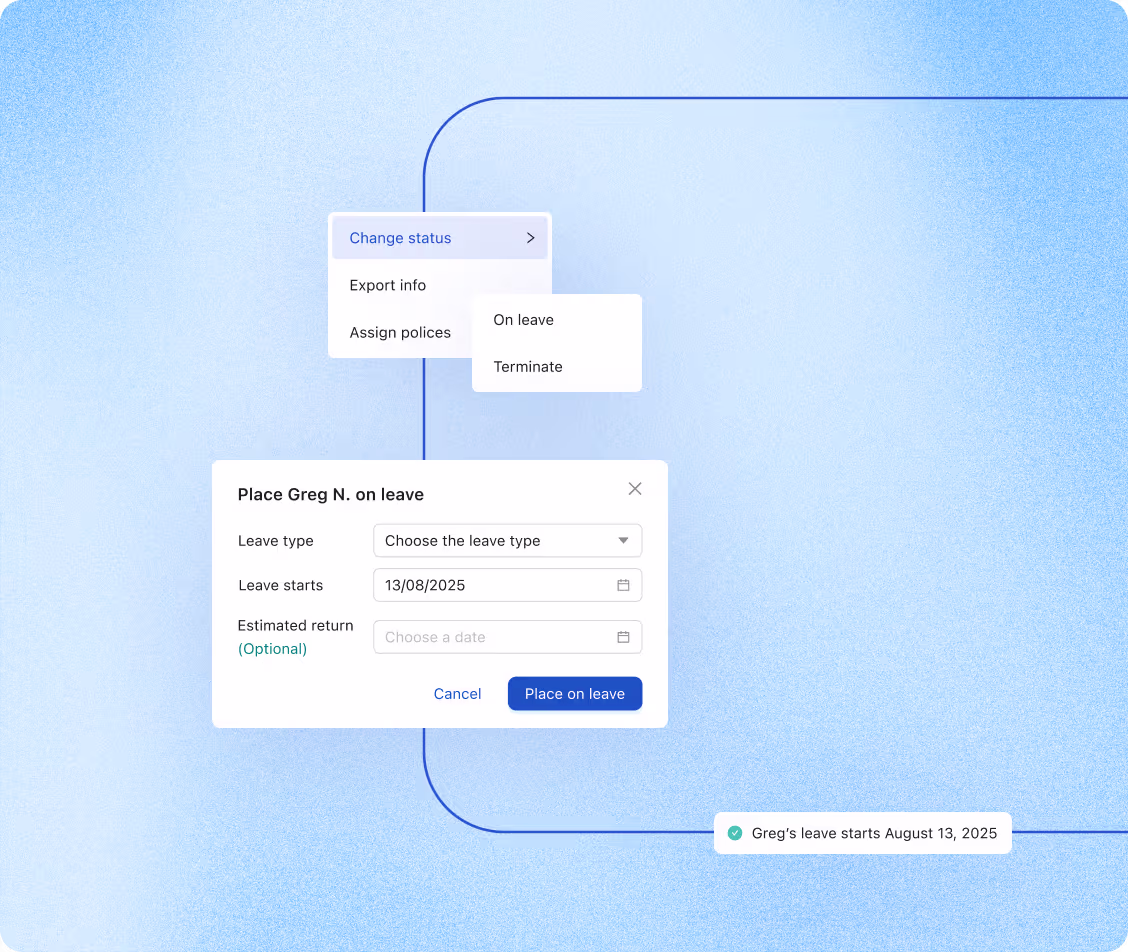Click the Place Greg N. on leave title
This screenshot has height=952, width=1128.
[330, 495]
